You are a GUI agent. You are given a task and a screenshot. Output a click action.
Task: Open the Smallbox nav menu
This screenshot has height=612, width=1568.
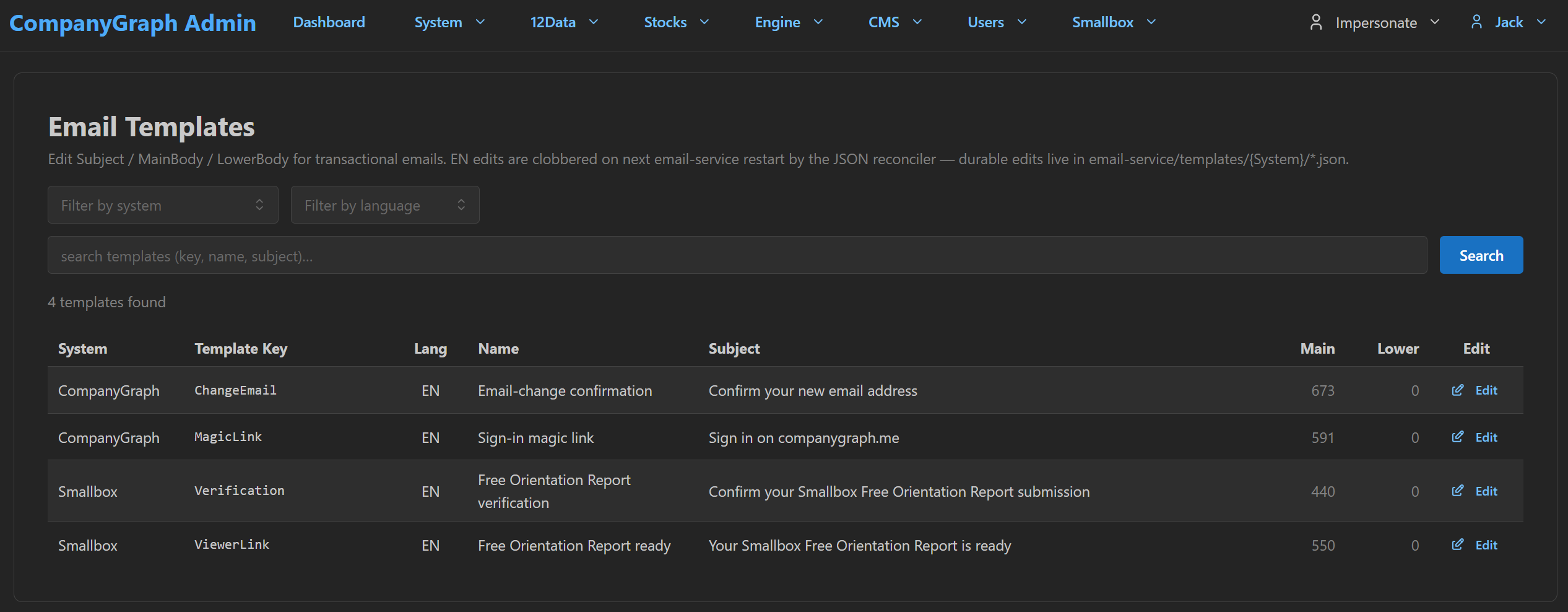click(1103, 22)
